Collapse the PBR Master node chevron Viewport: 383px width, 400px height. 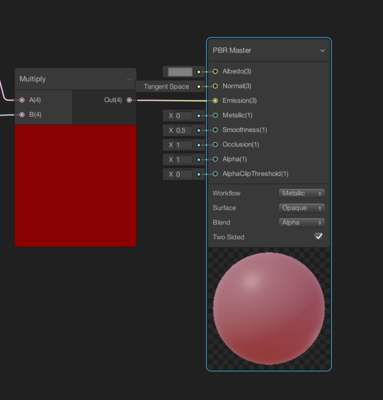point(322,51)
